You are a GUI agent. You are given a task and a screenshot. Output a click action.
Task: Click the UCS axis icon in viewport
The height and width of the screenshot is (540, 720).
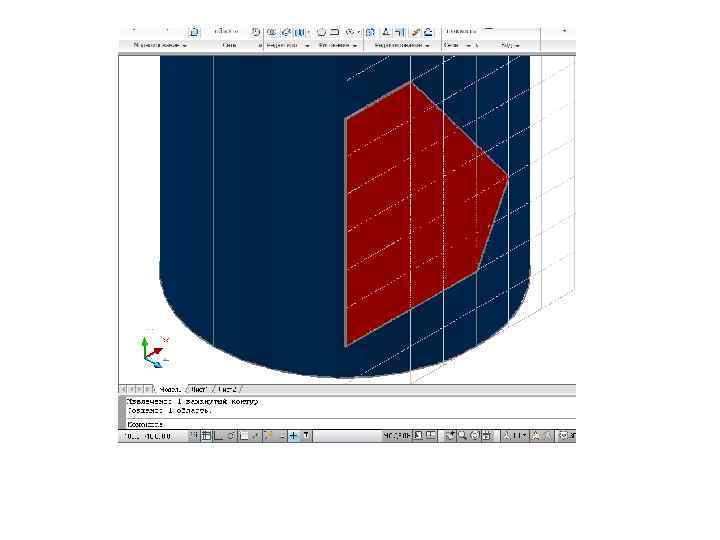point(154,352)
